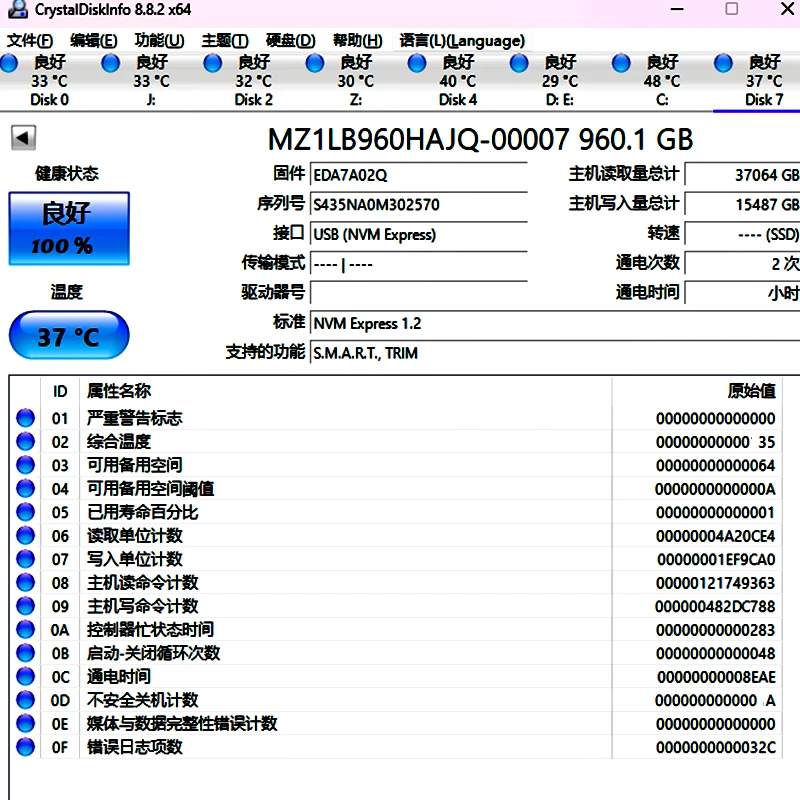
Task: Open the 文件(F) menu
Action: [x=30, y=40]
